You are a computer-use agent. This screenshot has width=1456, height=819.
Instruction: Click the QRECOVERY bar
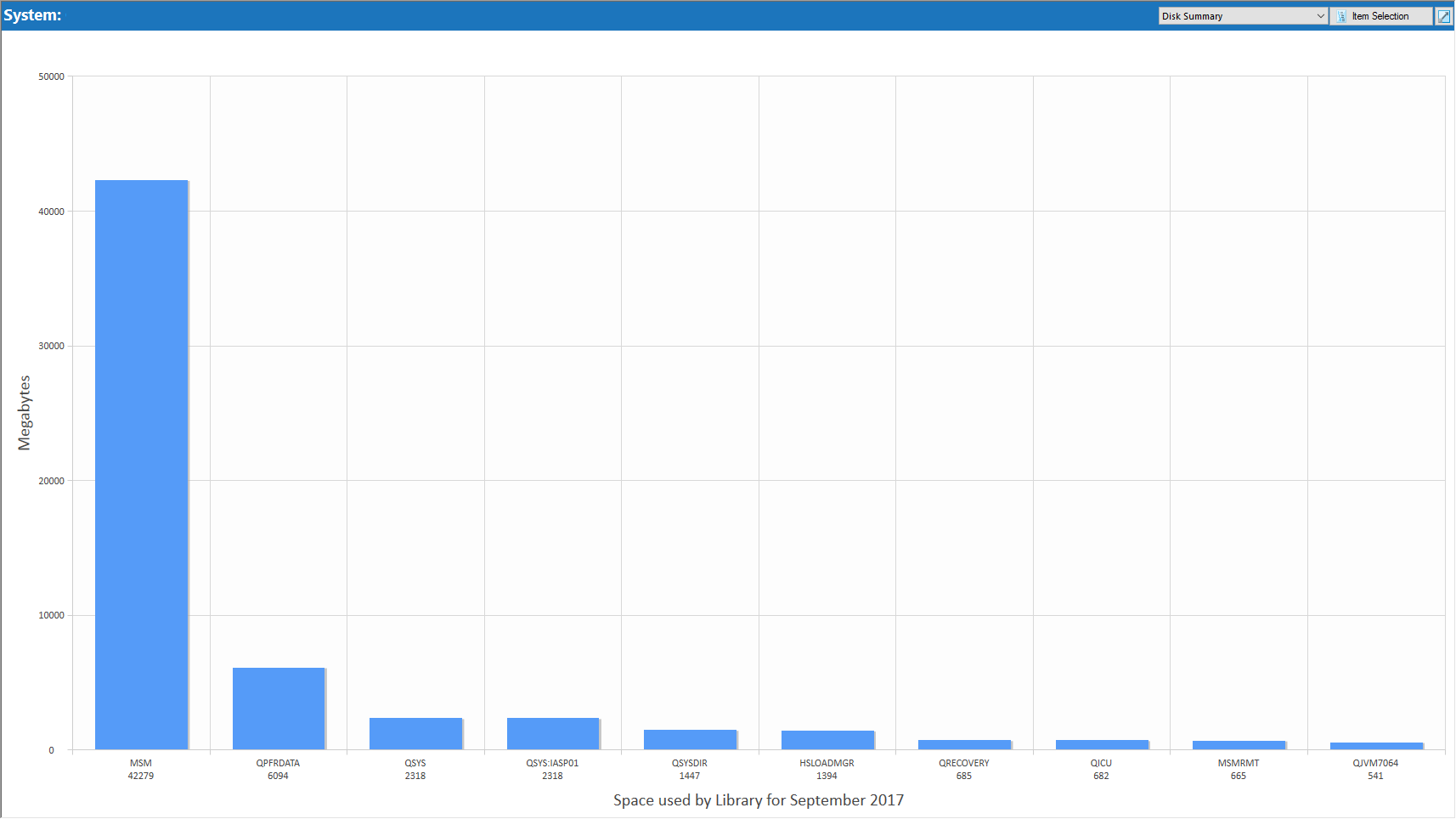(964, 744)
